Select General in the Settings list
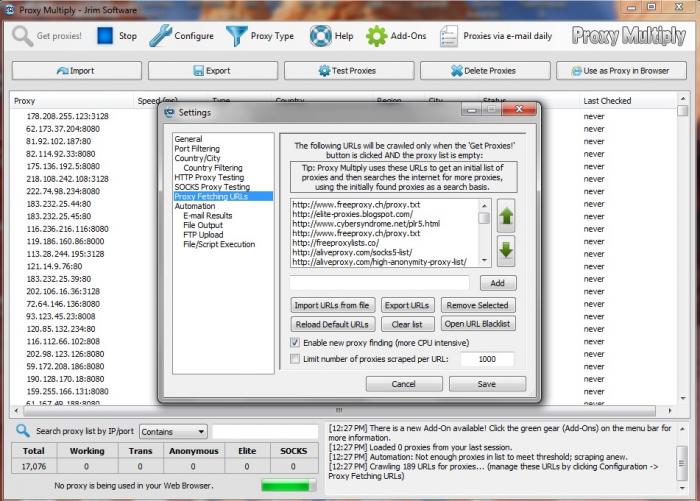Screen dimensions: 700x501 188,139
